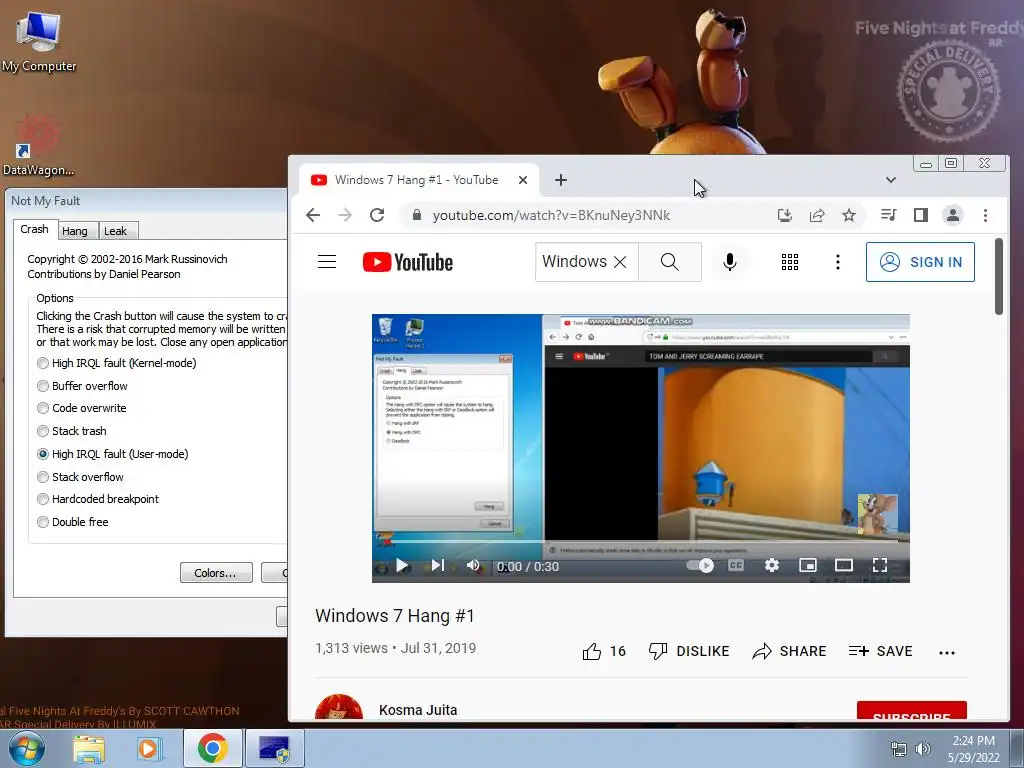This screenshot has height=768, width=1024.
Task: Click the video progress bar
Action: 641,541
